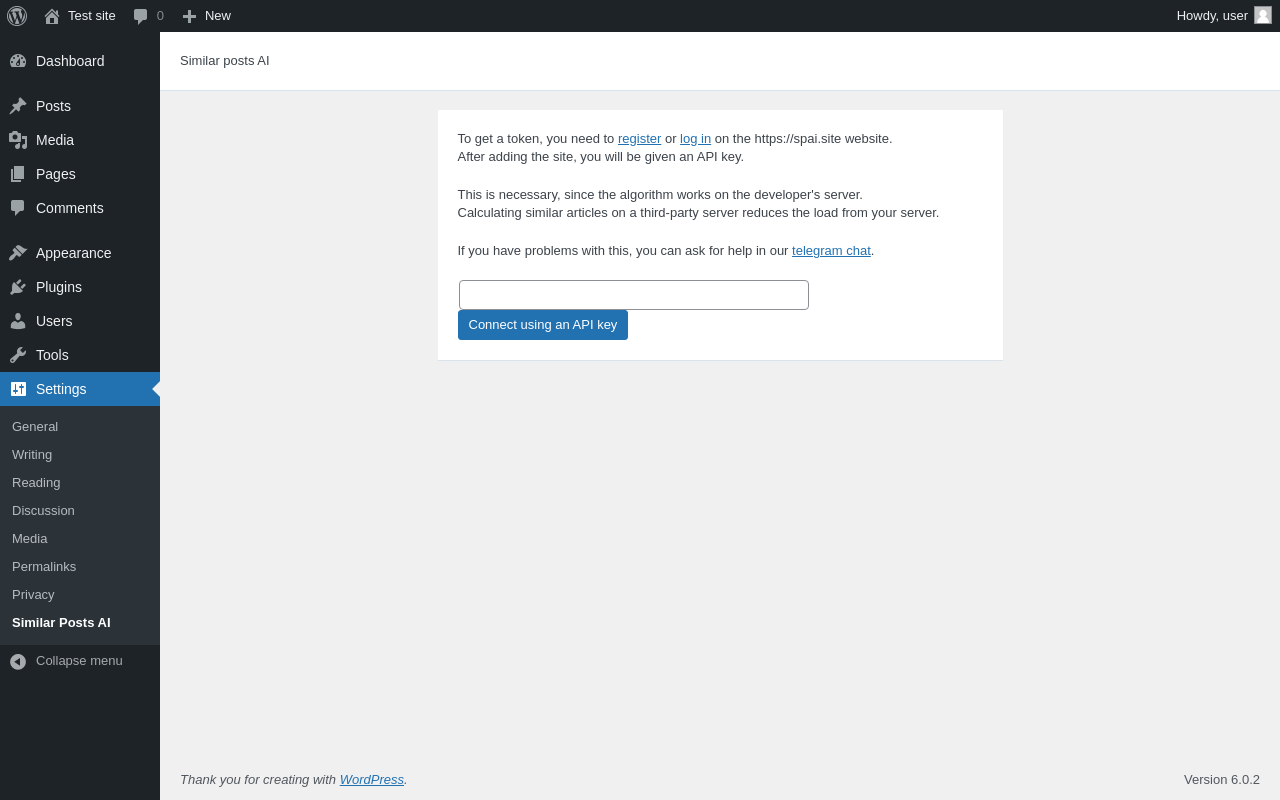This screenshot has height=800, width=1280.
Task: Click the Media library icon
Action: 18,140
